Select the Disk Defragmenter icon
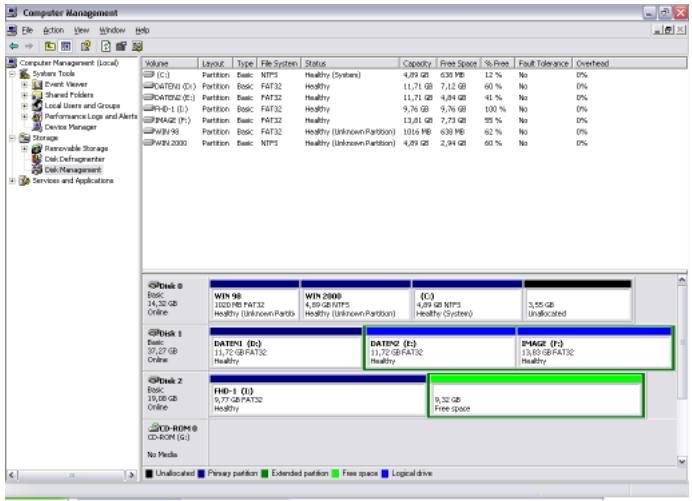692x501 pixels. [37, 159]
